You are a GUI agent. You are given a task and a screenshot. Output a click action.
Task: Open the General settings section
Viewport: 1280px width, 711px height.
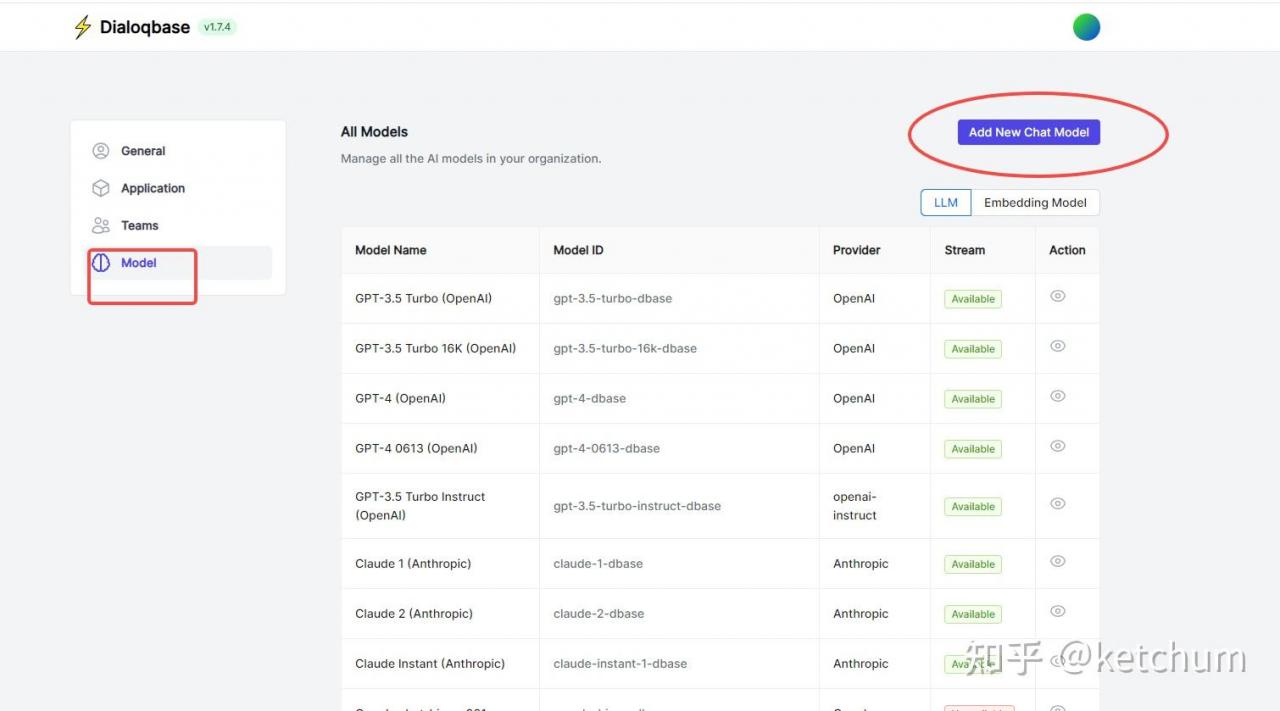pos(178,151)
